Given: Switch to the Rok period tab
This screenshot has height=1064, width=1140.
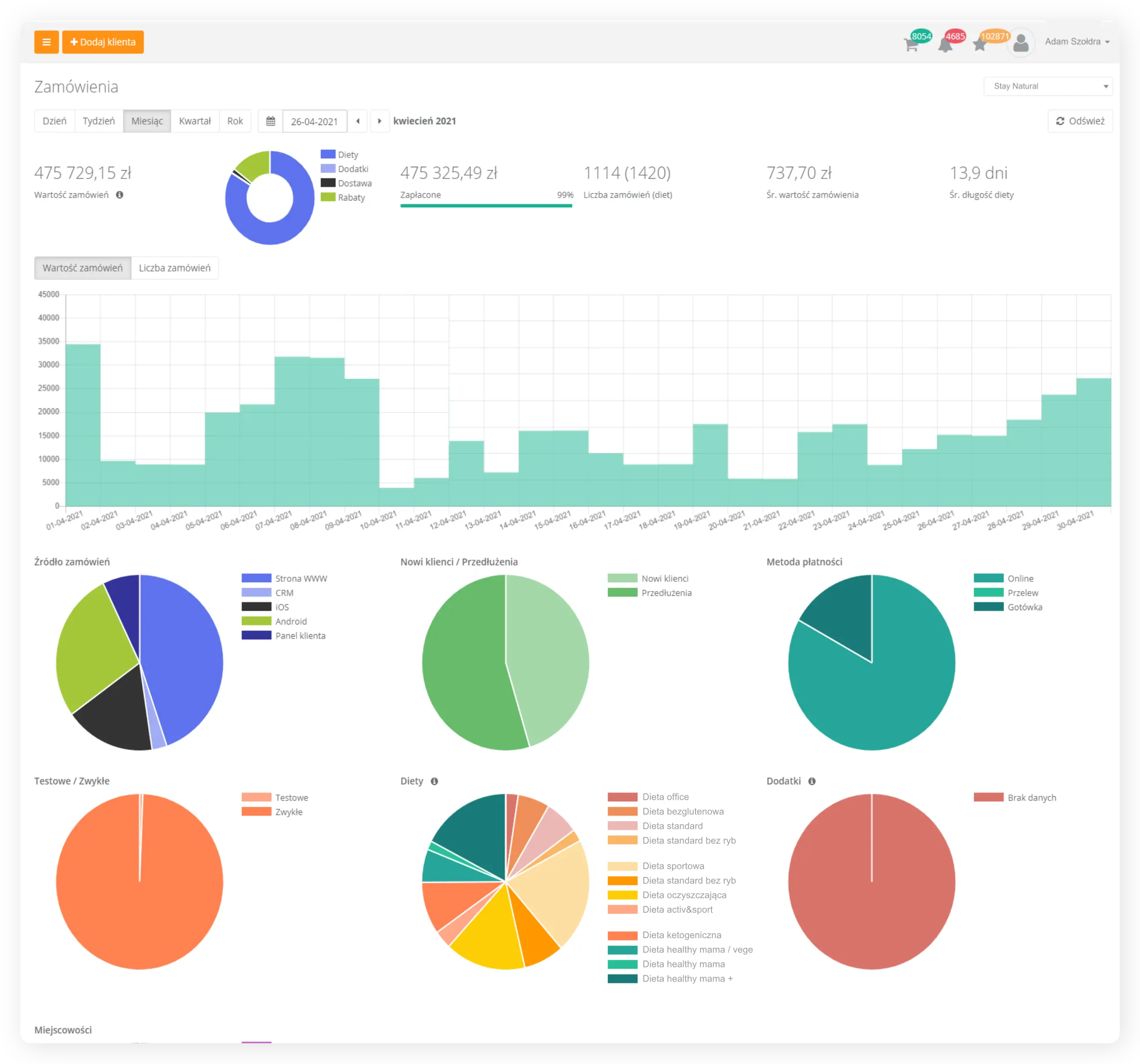Looking at the screenshot, I should click(x=235, y=121).
